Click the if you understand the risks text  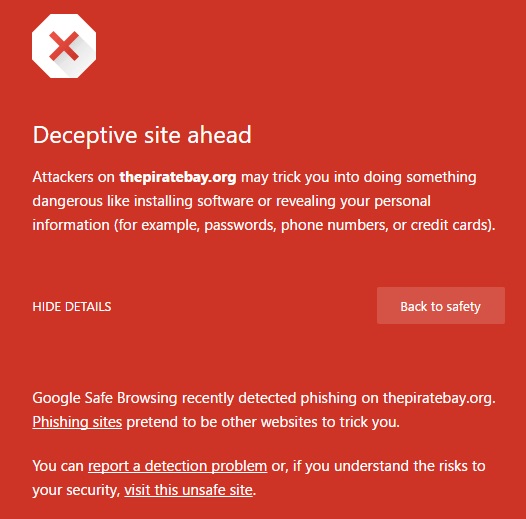click(x=378, y=466)
